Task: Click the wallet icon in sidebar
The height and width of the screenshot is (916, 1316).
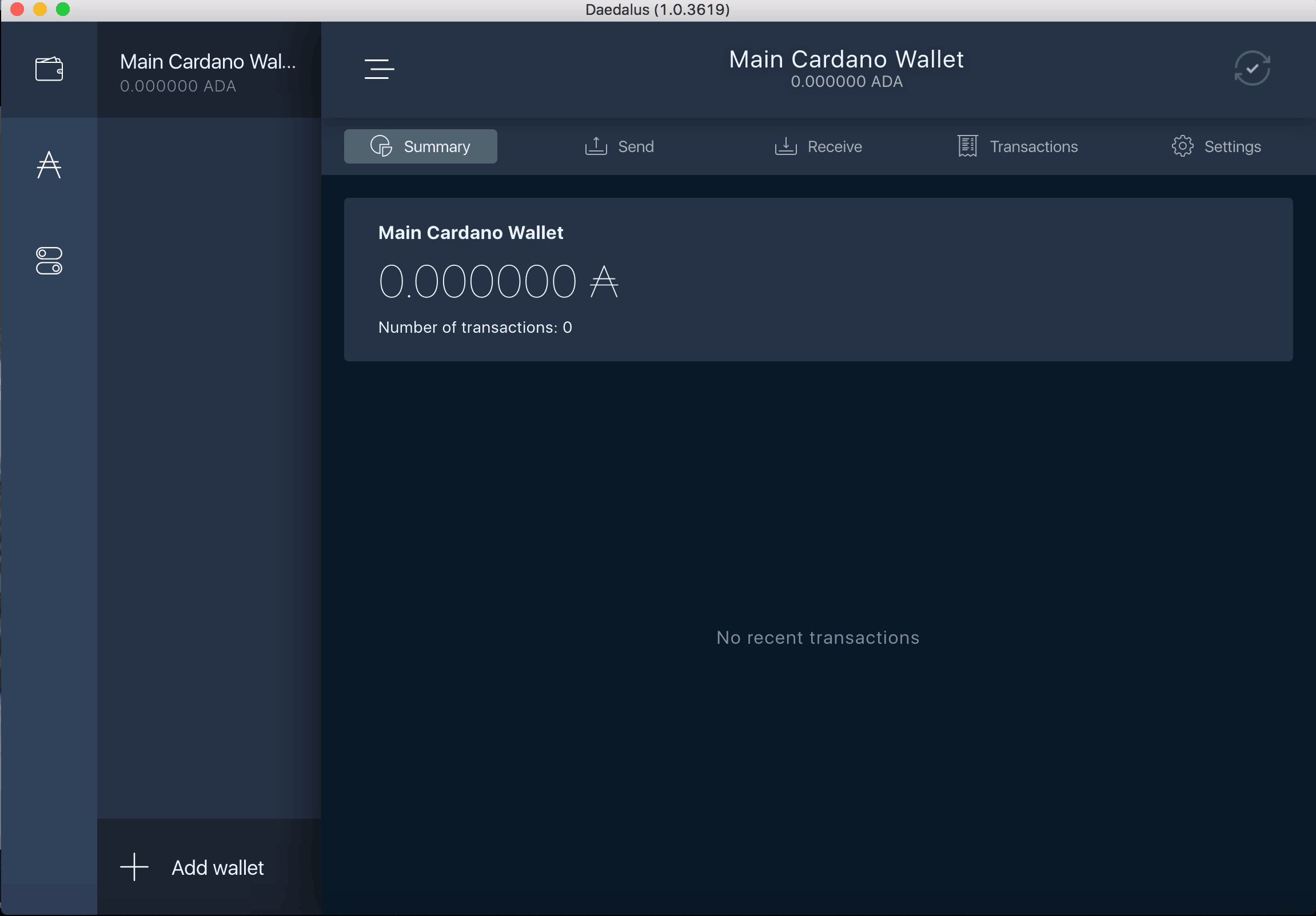Action: click(49, 67)
